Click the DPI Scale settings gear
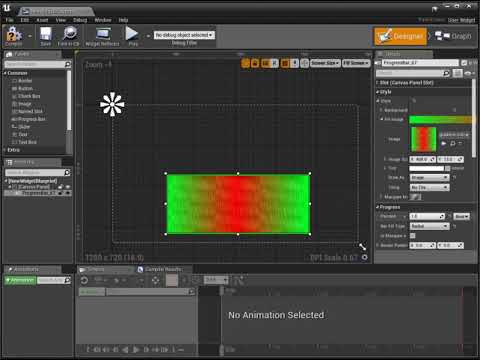This screenshot has width=480, height=360. (x=365, y=257)
